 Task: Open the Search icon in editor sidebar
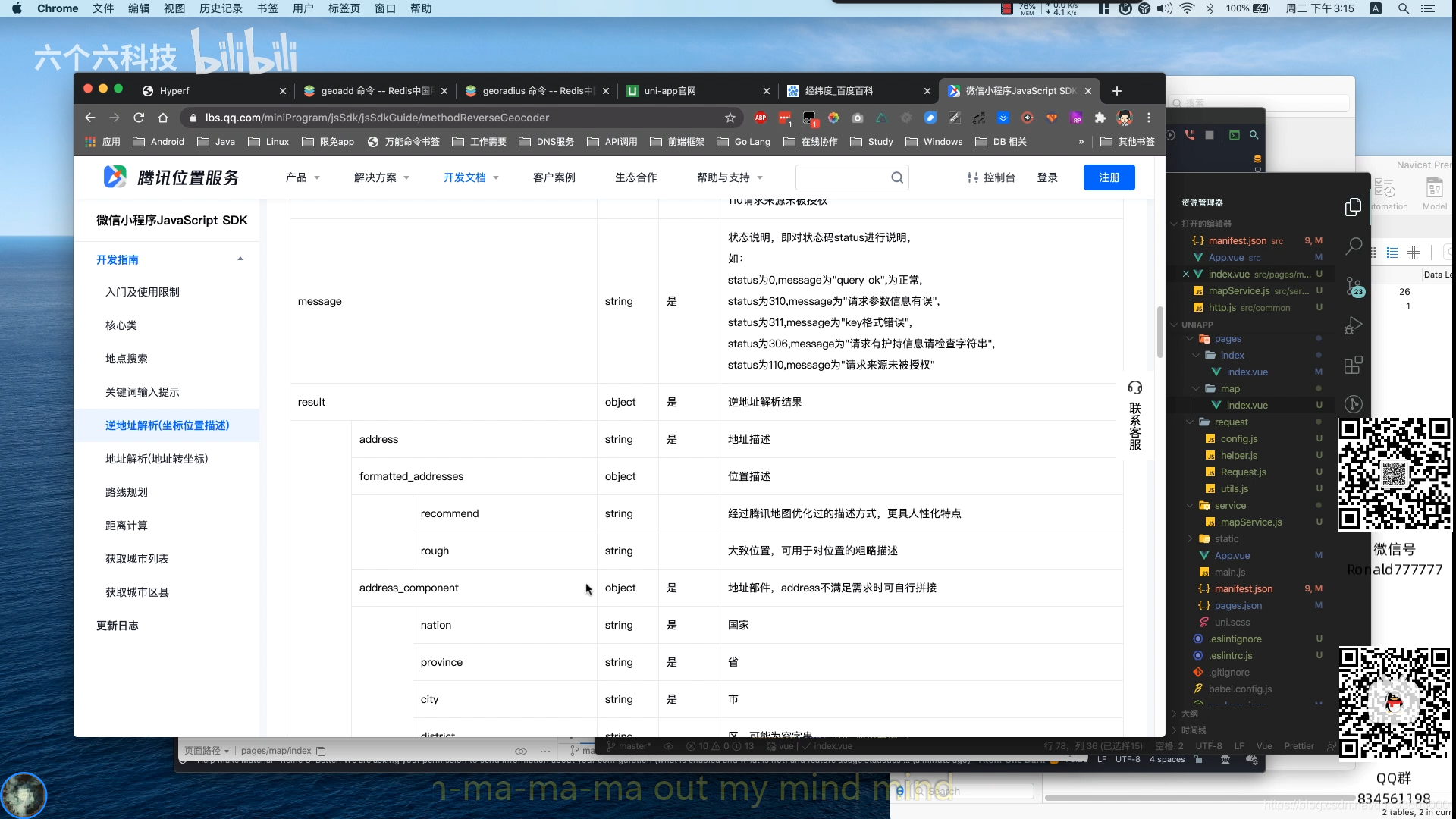pos(1354,246)
